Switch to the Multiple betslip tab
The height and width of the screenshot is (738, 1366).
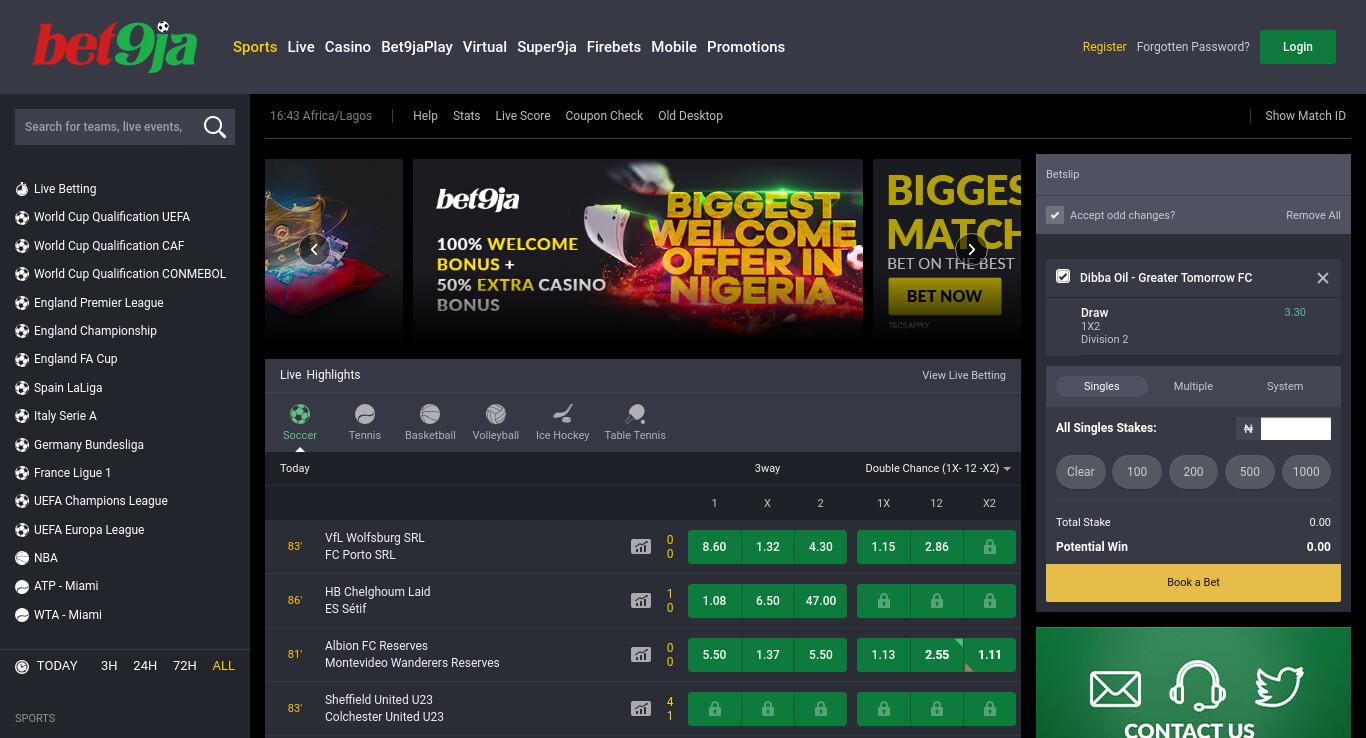tap(1193, 386)
